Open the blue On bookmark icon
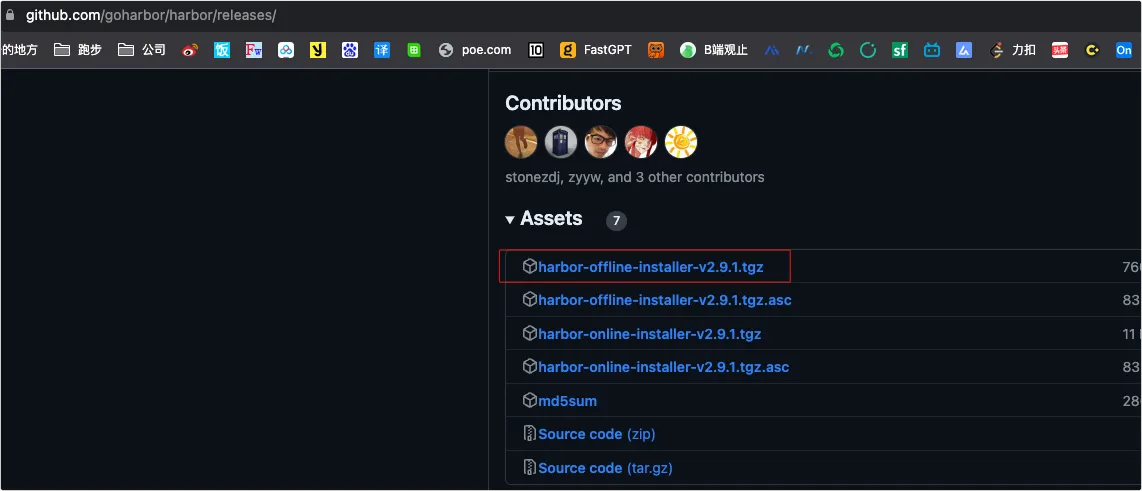 click(x=1124, y=50)
